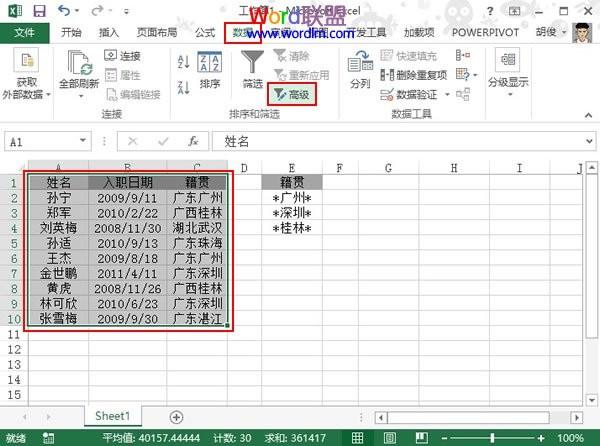Open the user account 胡俊 dropdown
The image size is (600, 446).
point(551,32)
